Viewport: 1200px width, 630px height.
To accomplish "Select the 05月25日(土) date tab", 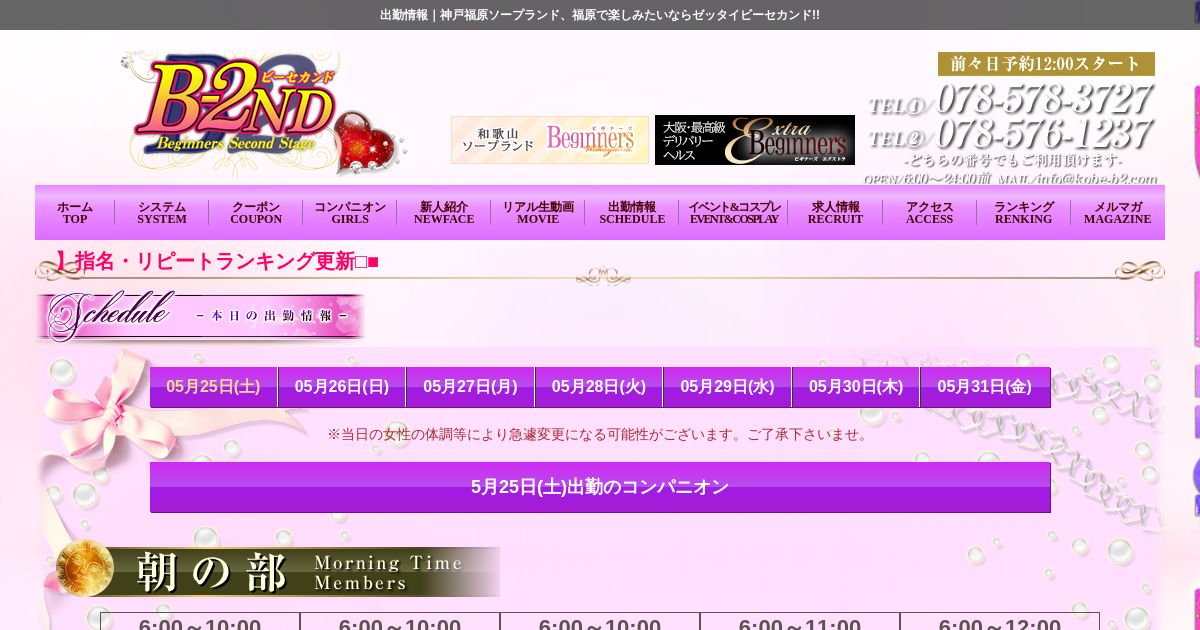I will pyautogui.click(x=213, y=387).
